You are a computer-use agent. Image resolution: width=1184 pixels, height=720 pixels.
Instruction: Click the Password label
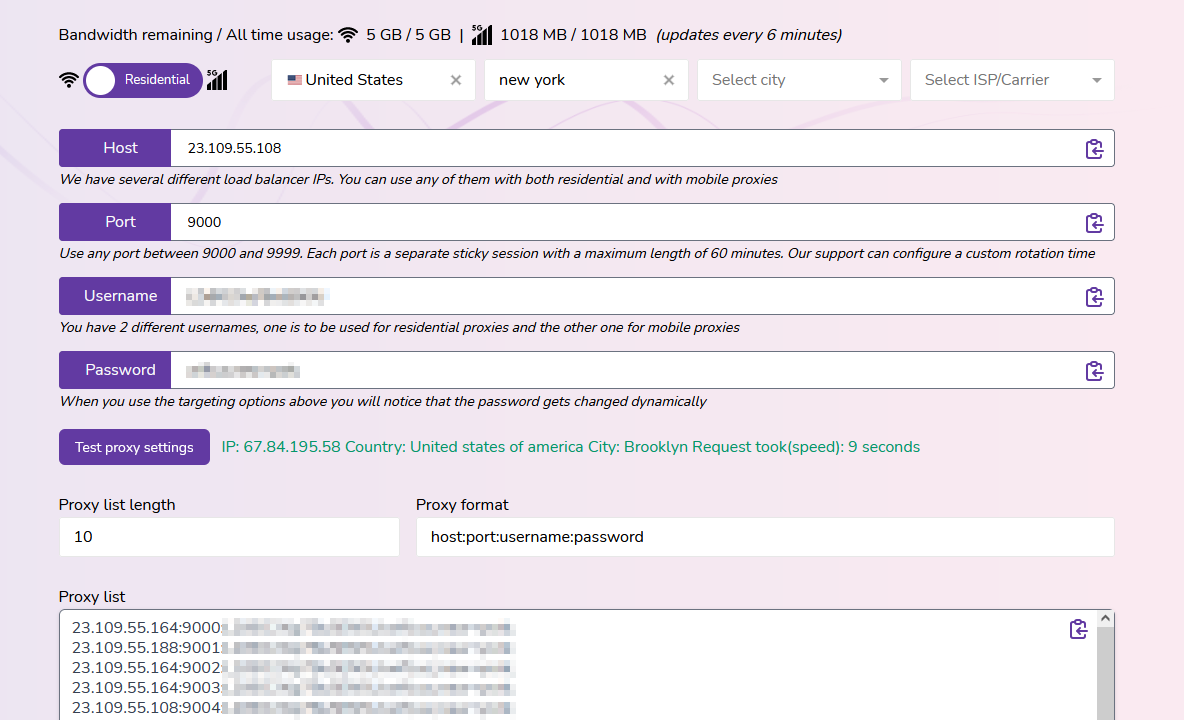click(115, 370)
